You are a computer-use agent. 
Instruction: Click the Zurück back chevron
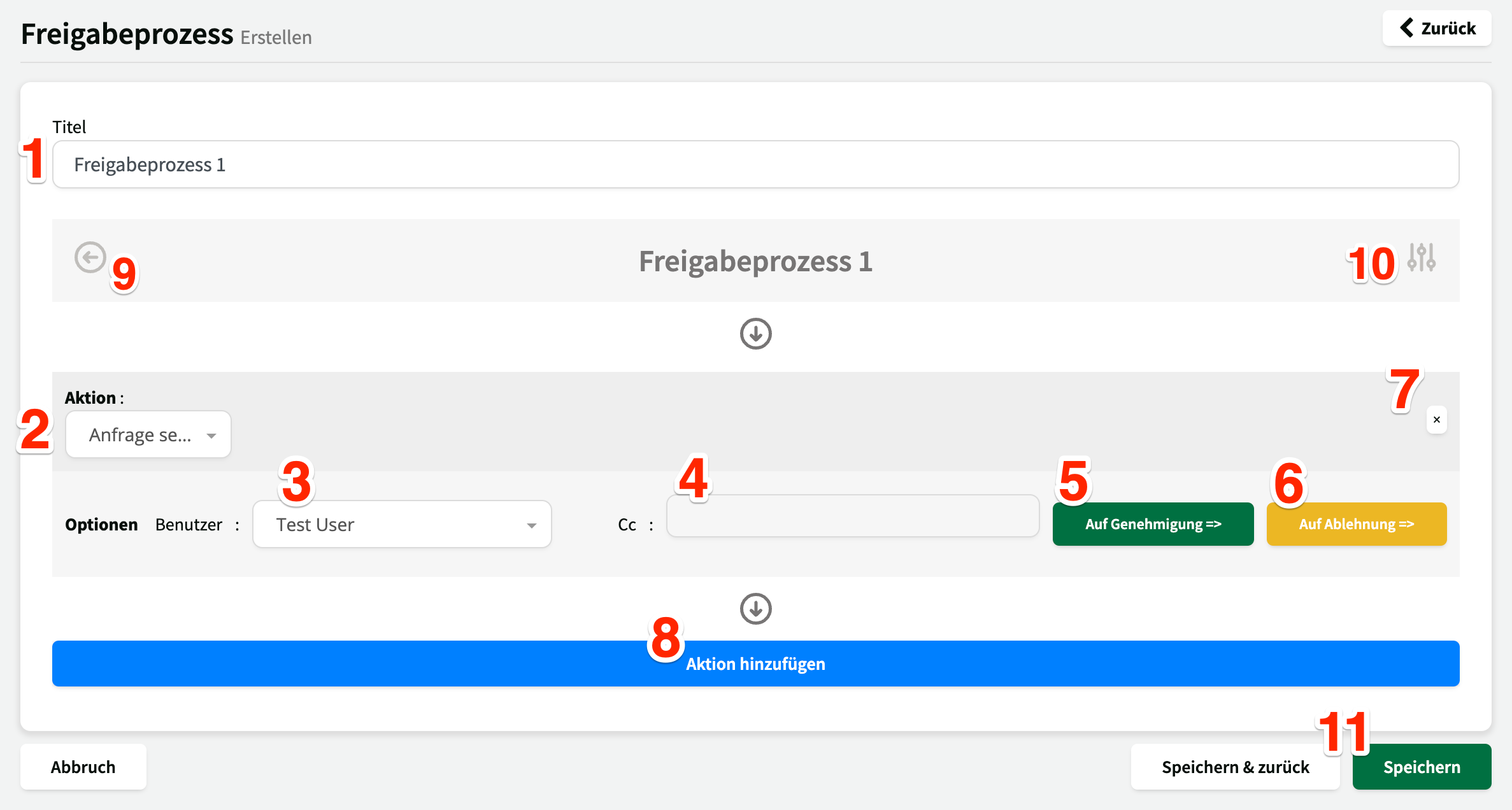click(x=1406, y=28)
